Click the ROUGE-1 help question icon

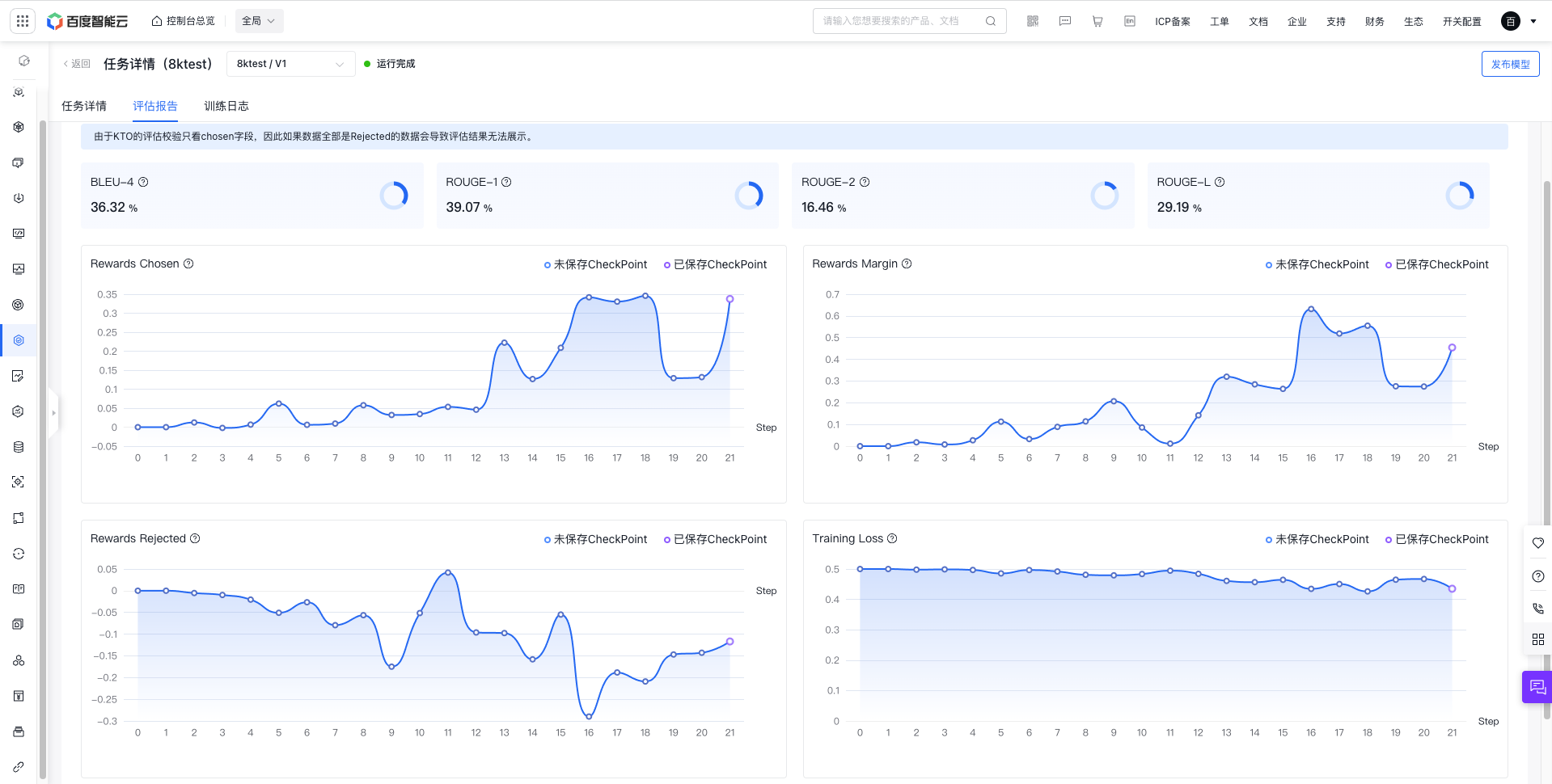tap(506, 182)
